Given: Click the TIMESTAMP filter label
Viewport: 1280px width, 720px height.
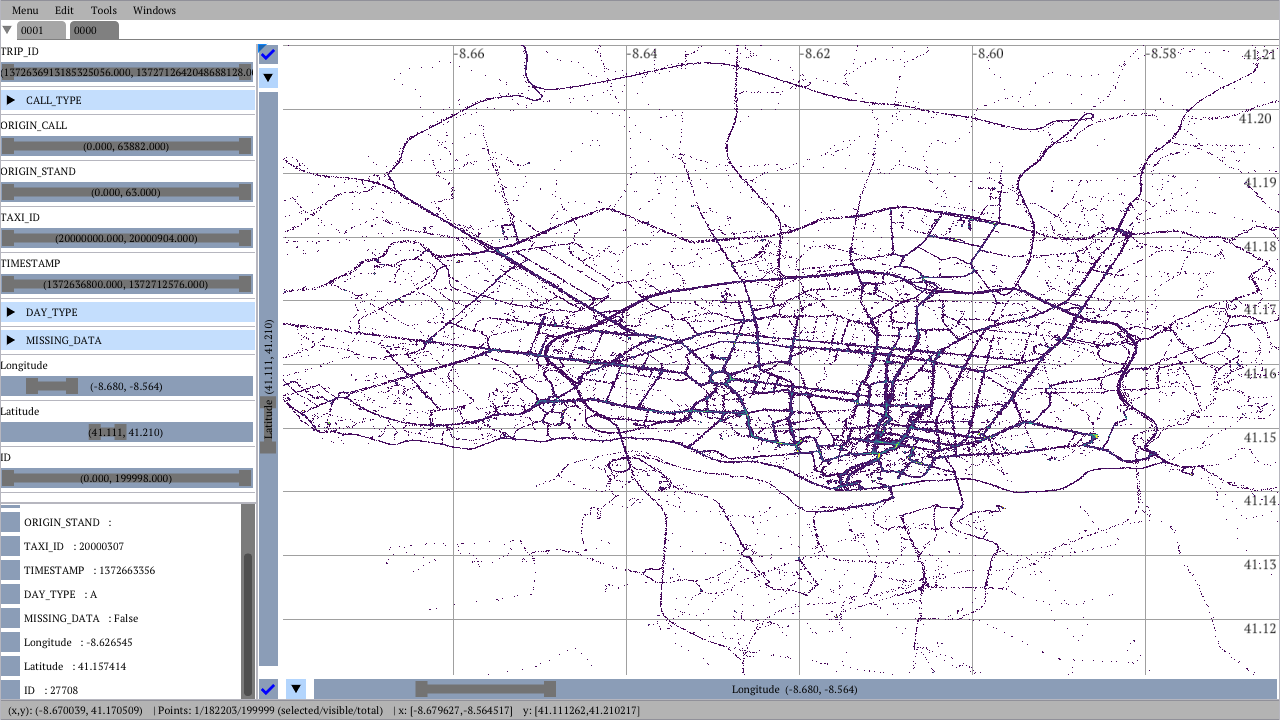Looking at the screenshot, I should coord(30,263).
